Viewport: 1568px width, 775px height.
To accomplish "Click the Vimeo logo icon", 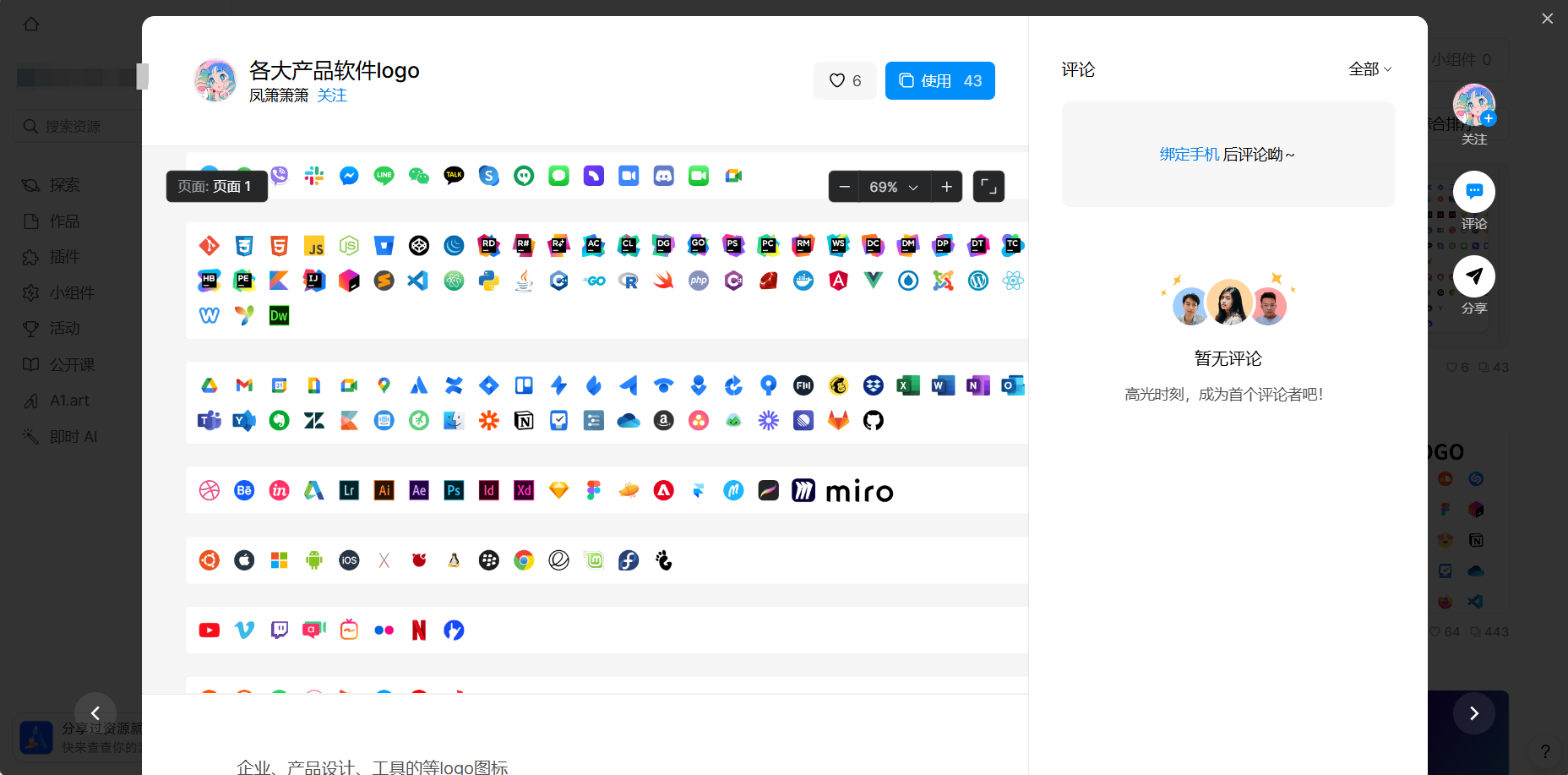I will point(244,630).
